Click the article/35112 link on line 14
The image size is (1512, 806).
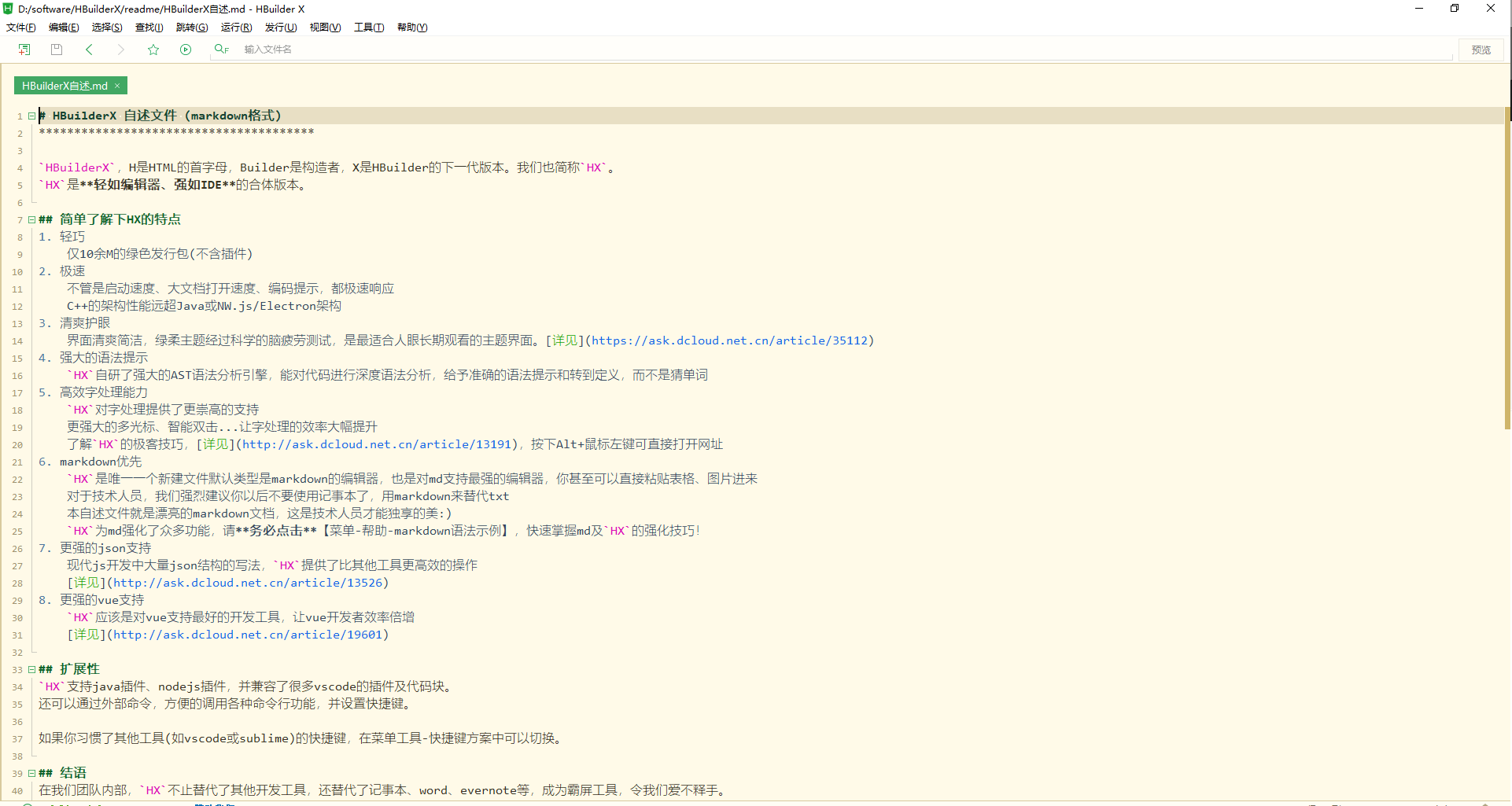[x=729, y=340]
